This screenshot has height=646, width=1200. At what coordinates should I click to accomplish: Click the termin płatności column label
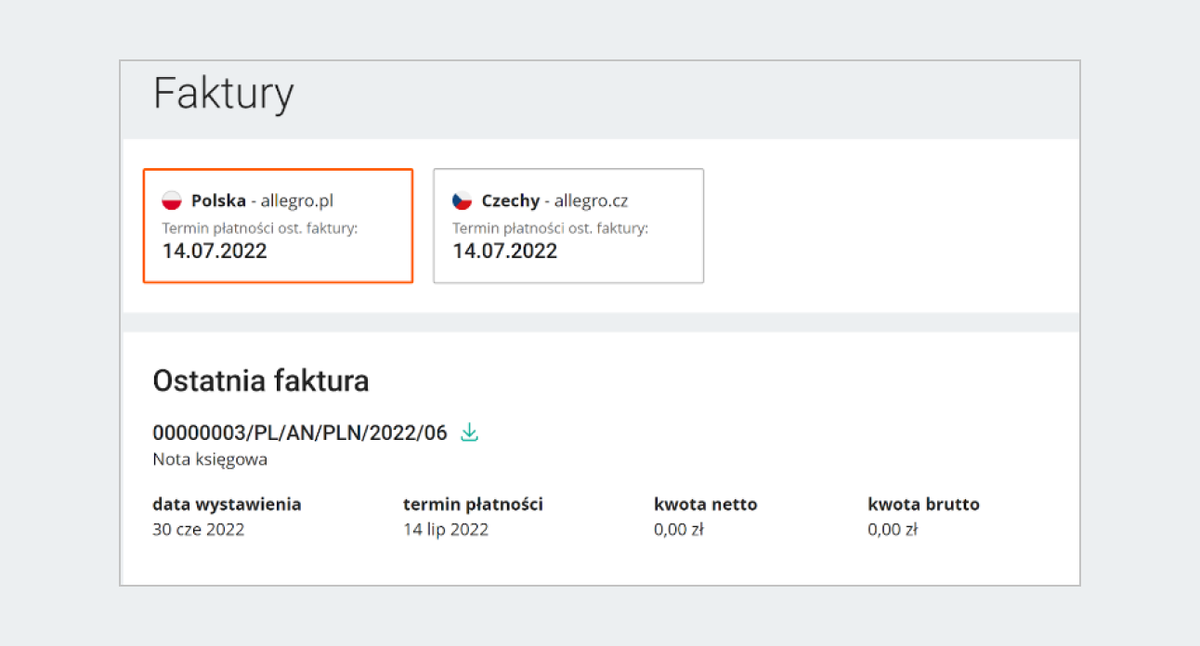click(x=473, y=504)
